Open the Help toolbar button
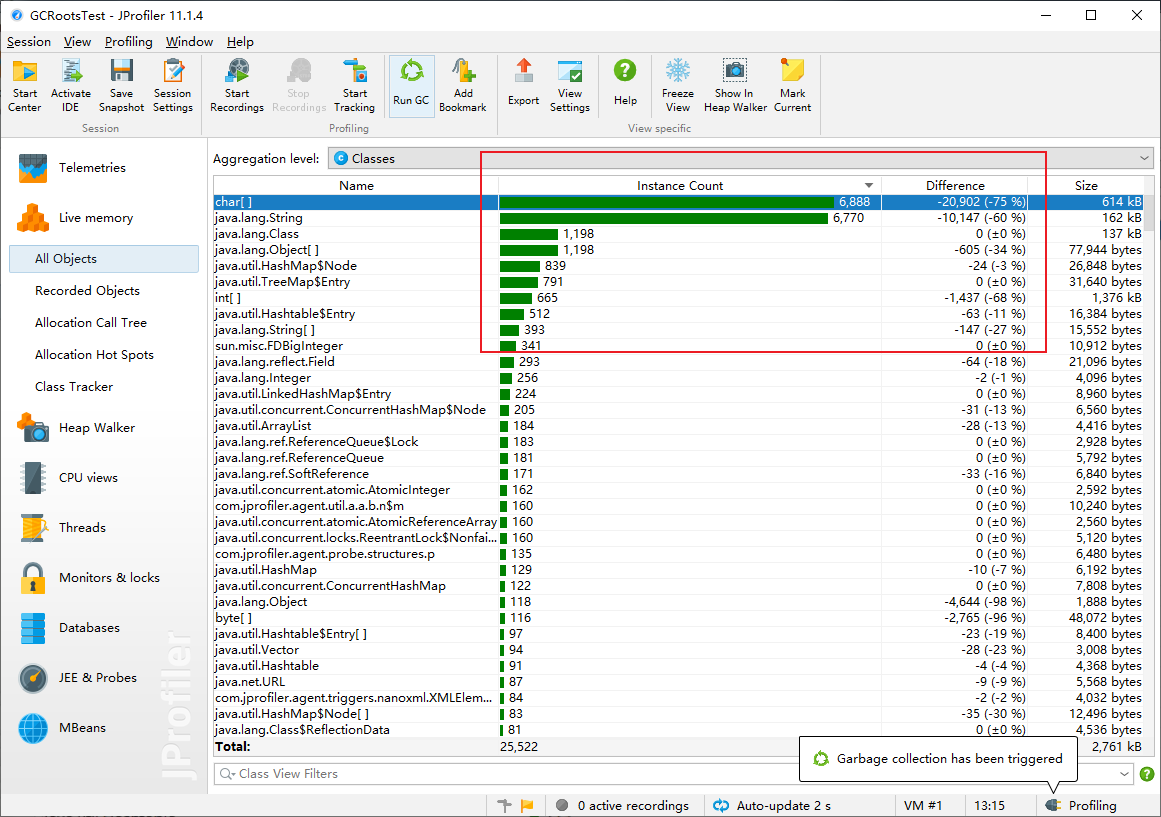Viewport: 1161px width, 817px height. [x=625, y=83]
